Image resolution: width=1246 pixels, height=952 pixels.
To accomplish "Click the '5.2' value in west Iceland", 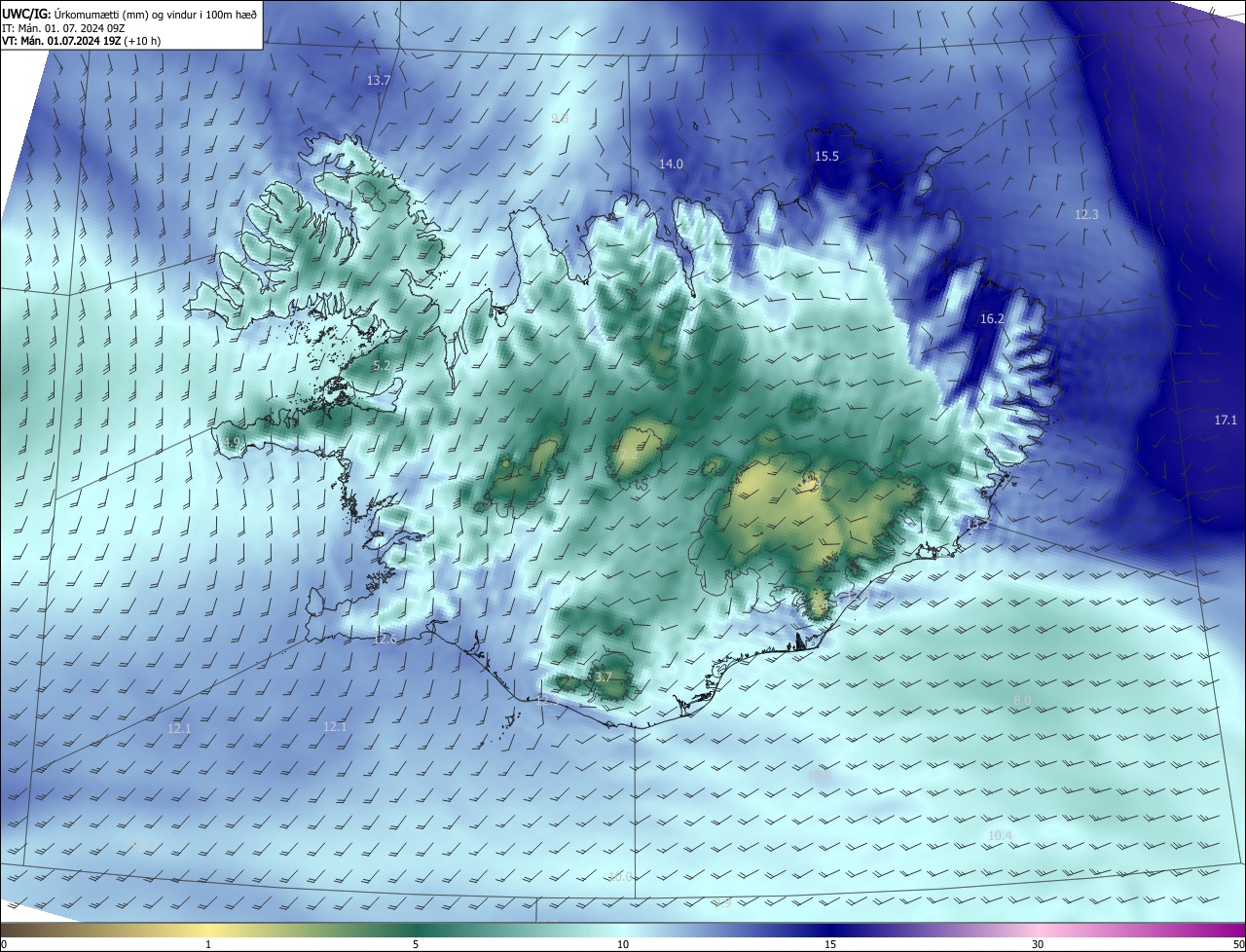I will pos(382,366).
